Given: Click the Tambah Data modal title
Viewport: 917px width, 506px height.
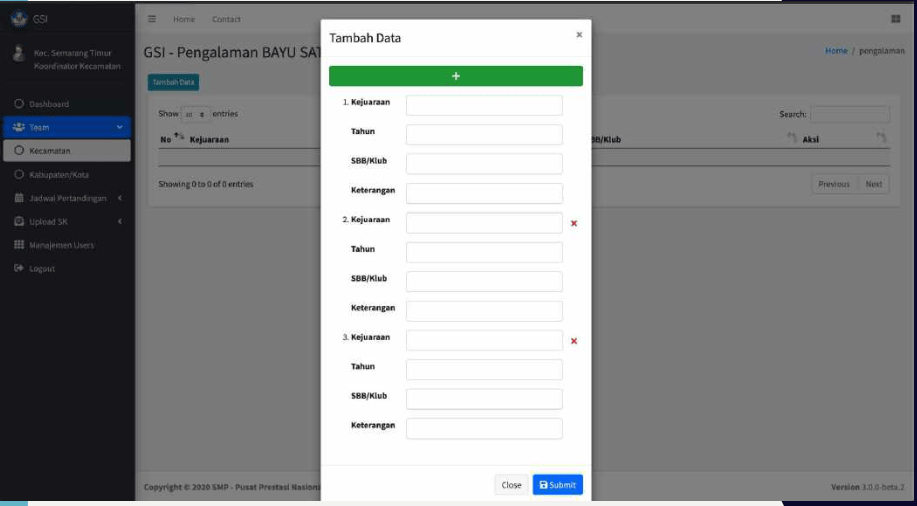Looking at the screenshot, I should click(x=365, y=38).
